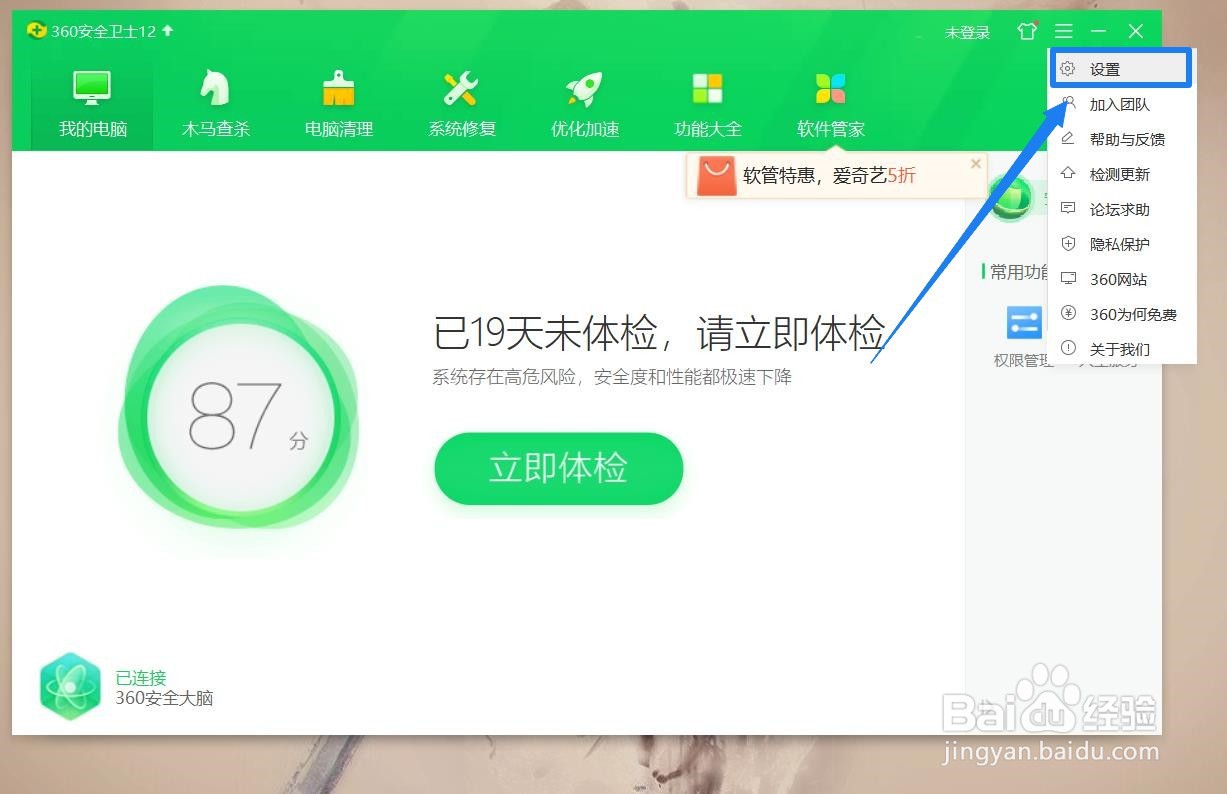Click the upload arrow icon beside 检测更新
The width and height of the screenshot is (1227, 794).
(1068, 173)
